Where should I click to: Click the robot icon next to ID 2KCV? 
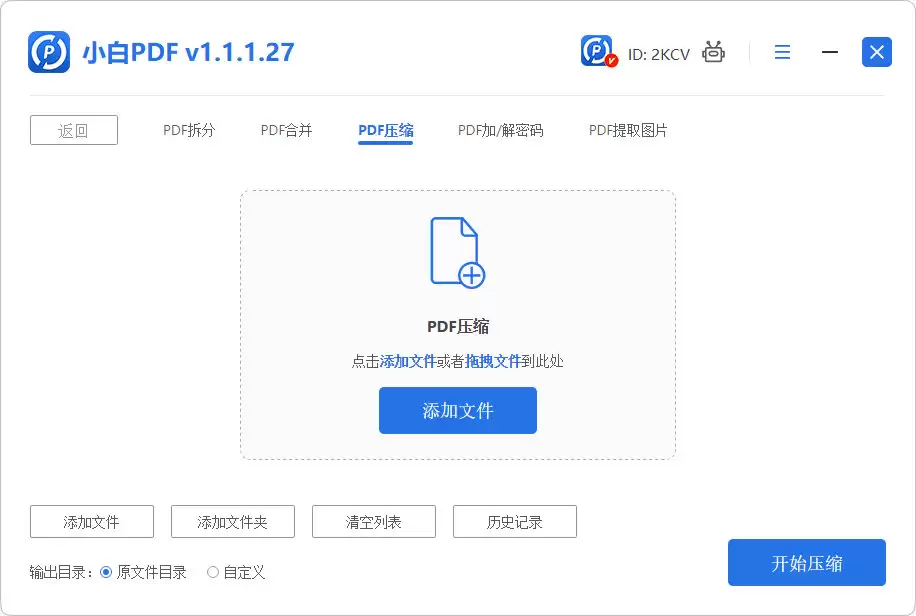tap(712, 52)
